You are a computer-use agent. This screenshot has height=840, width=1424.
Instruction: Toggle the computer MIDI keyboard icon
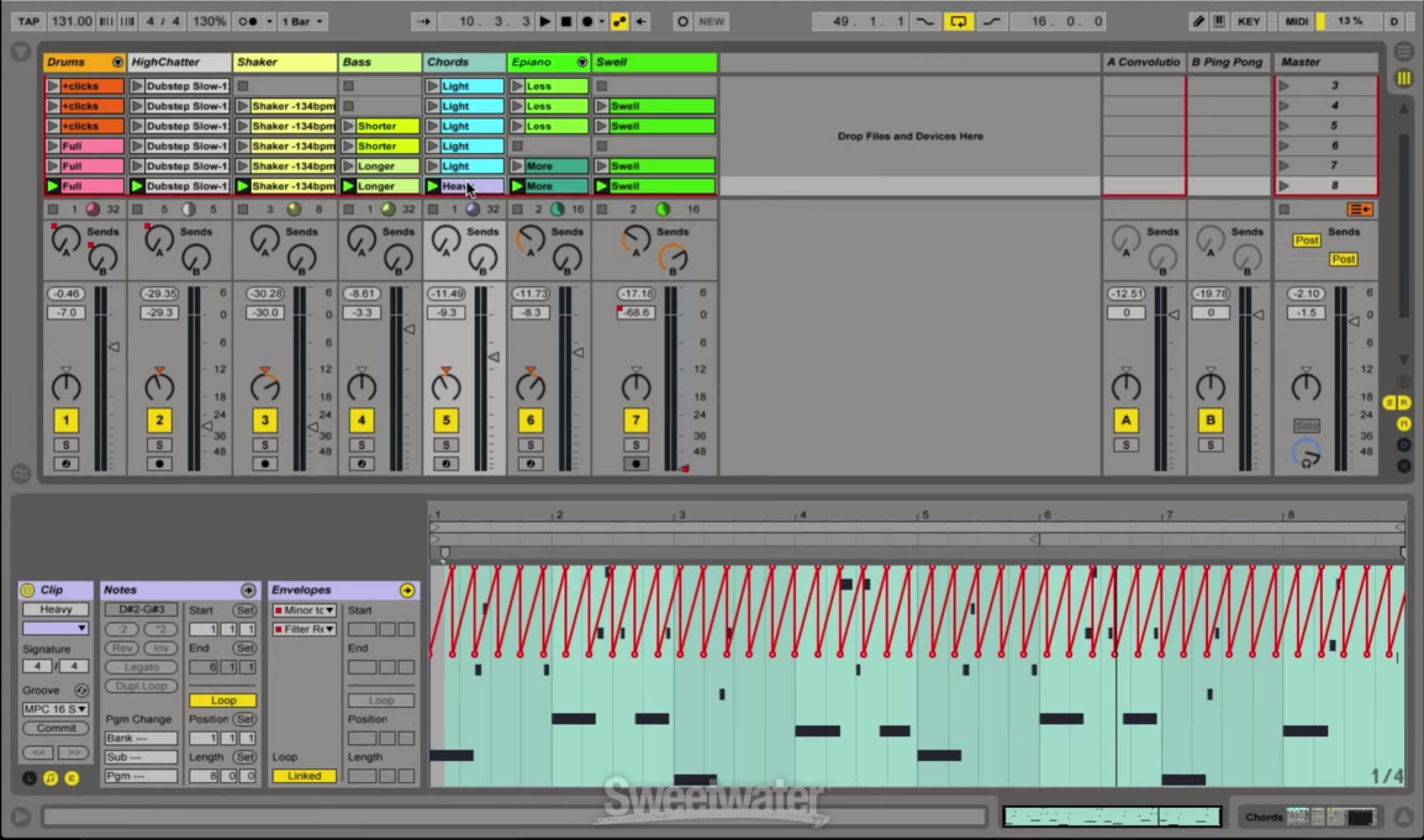[x=1220, y=21]
